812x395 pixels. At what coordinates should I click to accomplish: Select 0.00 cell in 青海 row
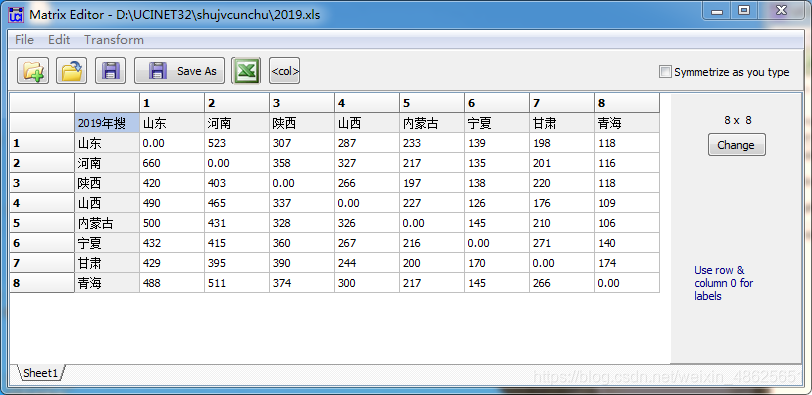tap(627, 283)
